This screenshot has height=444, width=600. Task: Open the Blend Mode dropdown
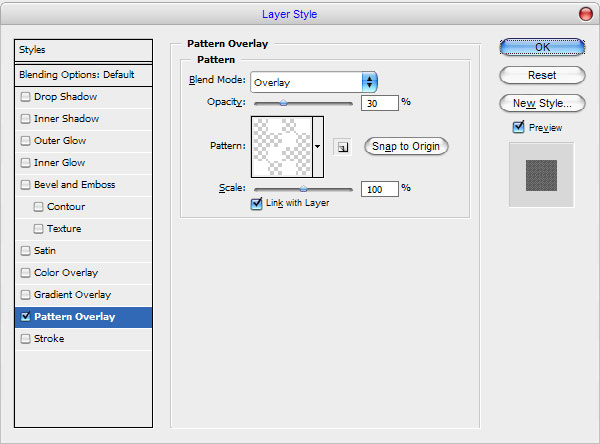314,82
